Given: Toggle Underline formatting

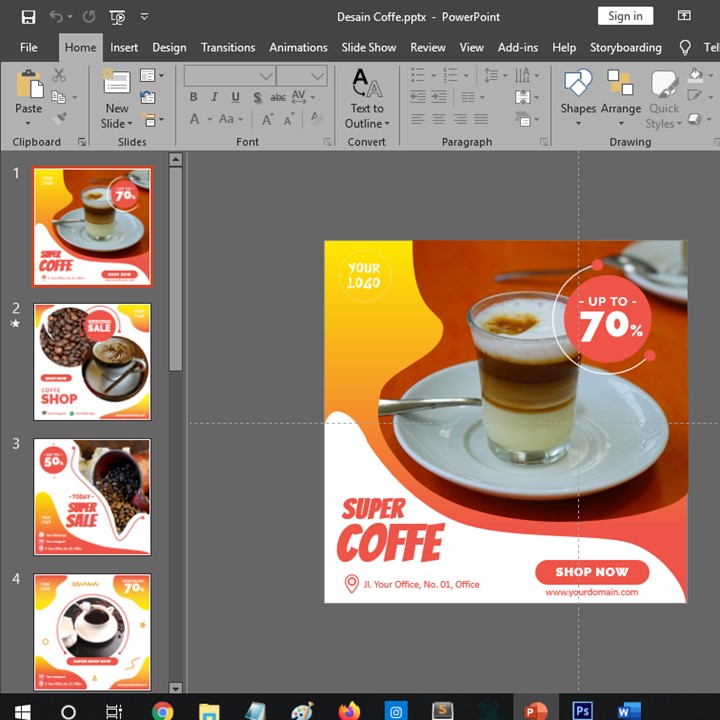Looking at the screenshot, I should 236,97.
